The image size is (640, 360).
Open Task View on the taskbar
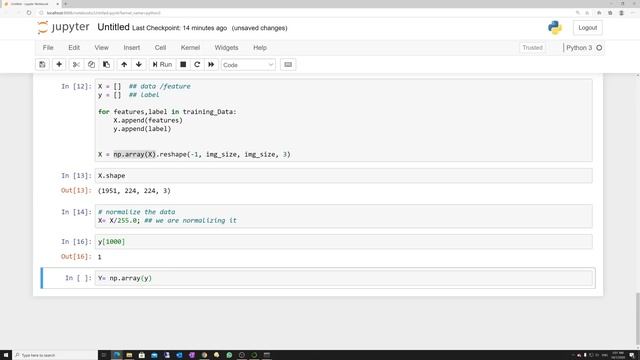pos(104,355)
